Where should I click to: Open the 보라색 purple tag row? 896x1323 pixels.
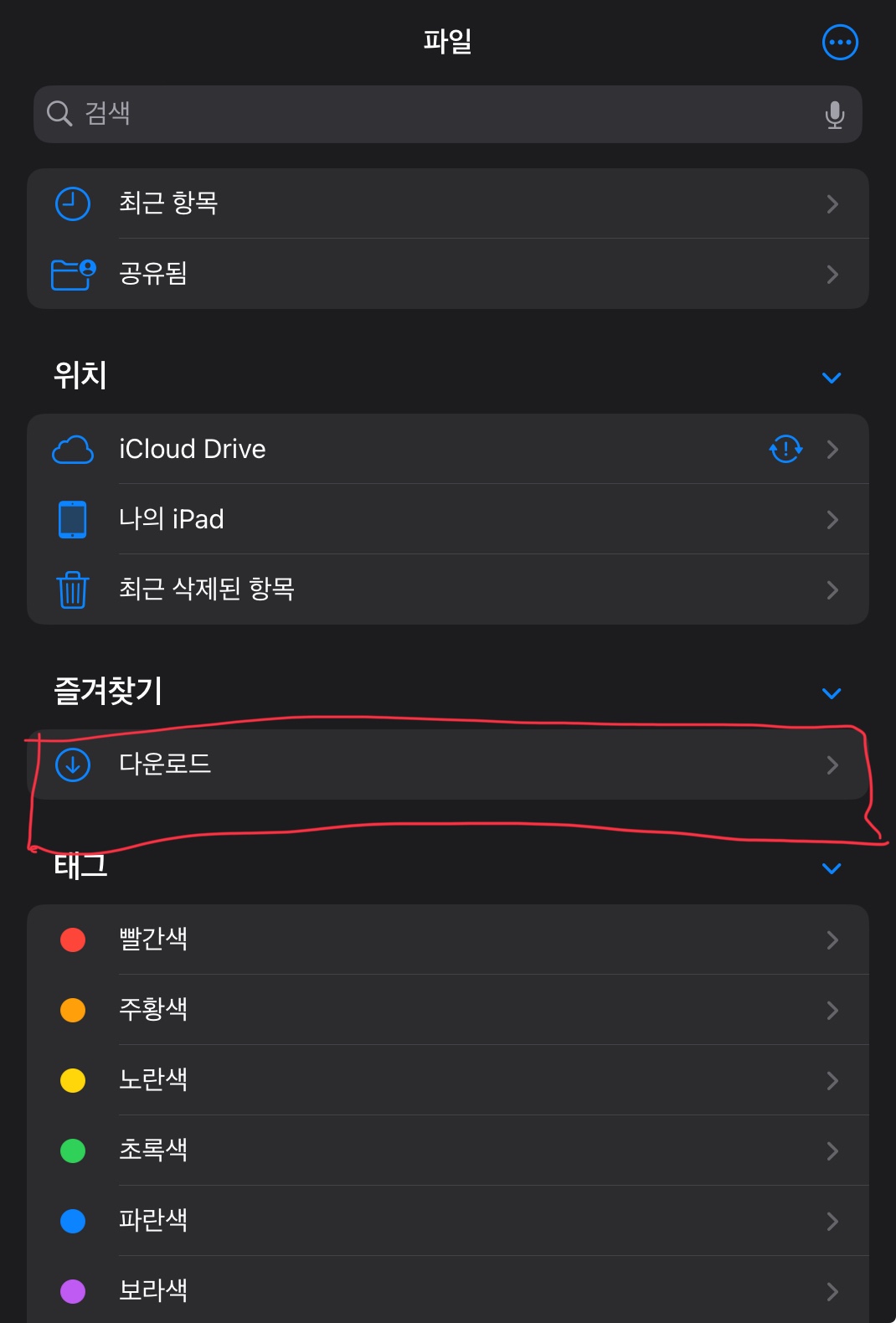tap(448, 1290)
